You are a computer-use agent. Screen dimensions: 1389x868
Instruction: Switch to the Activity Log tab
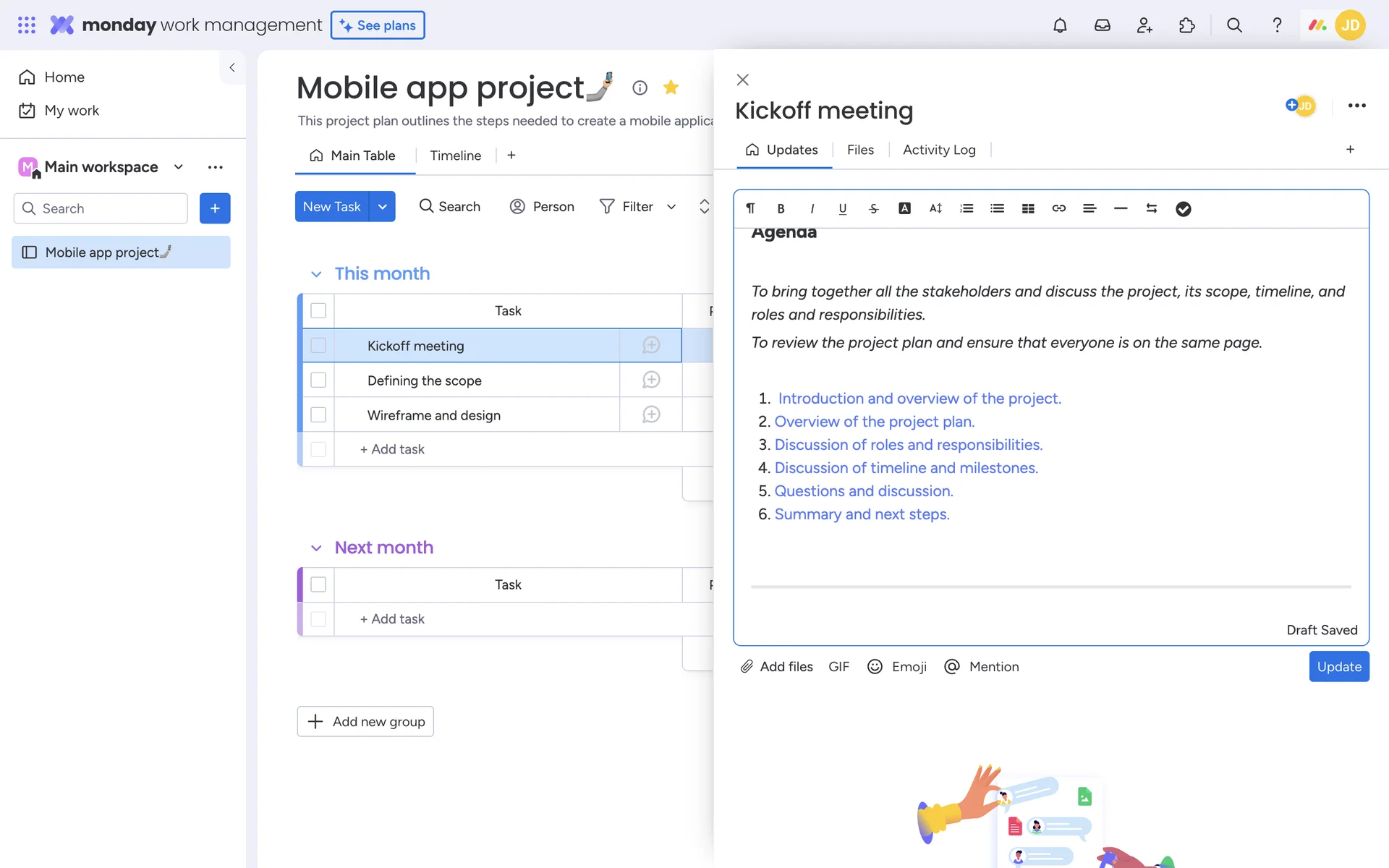coord(939,150)
